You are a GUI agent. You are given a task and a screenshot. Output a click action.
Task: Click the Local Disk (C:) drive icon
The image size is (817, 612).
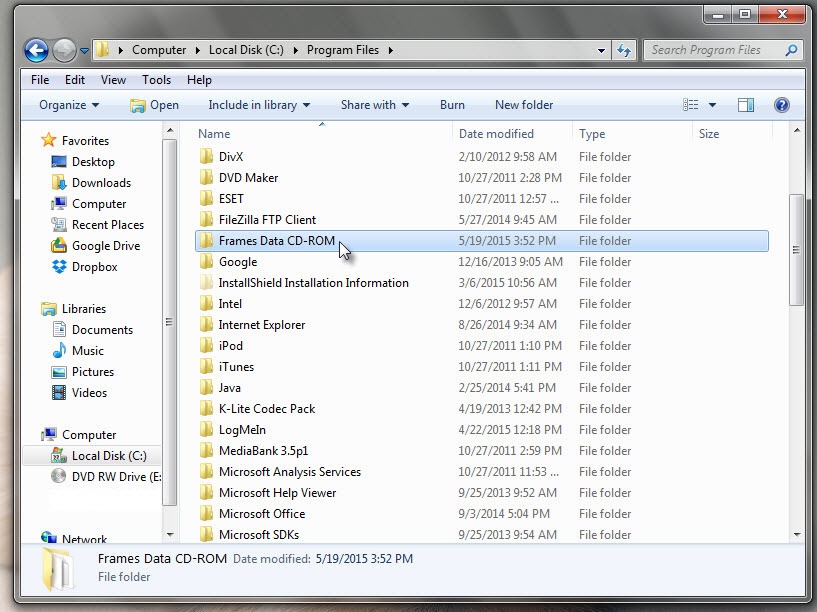click(x=59, y=456)
